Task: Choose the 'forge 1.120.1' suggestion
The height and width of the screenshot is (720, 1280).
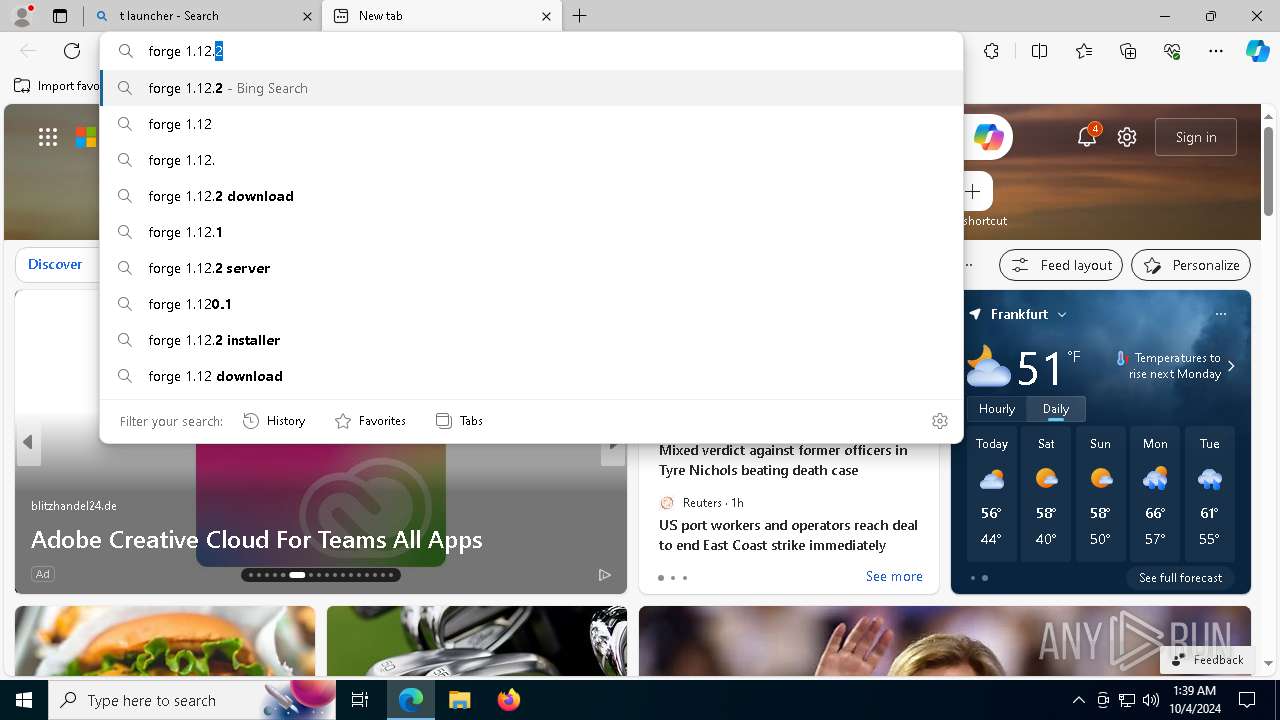Action: click(531, 304)
